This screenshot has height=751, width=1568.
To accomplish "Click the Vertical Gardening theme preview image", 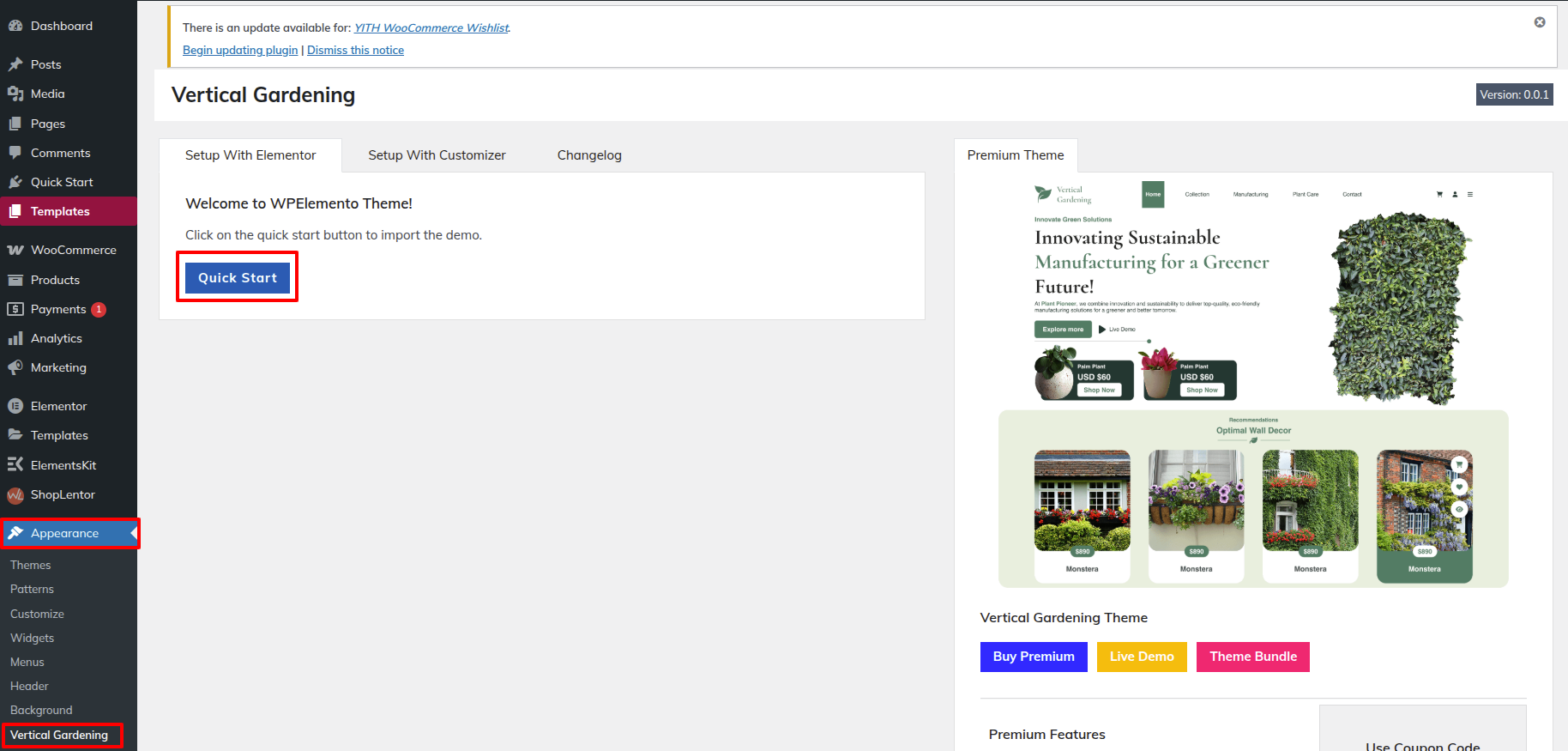I will pos(1253,384).
